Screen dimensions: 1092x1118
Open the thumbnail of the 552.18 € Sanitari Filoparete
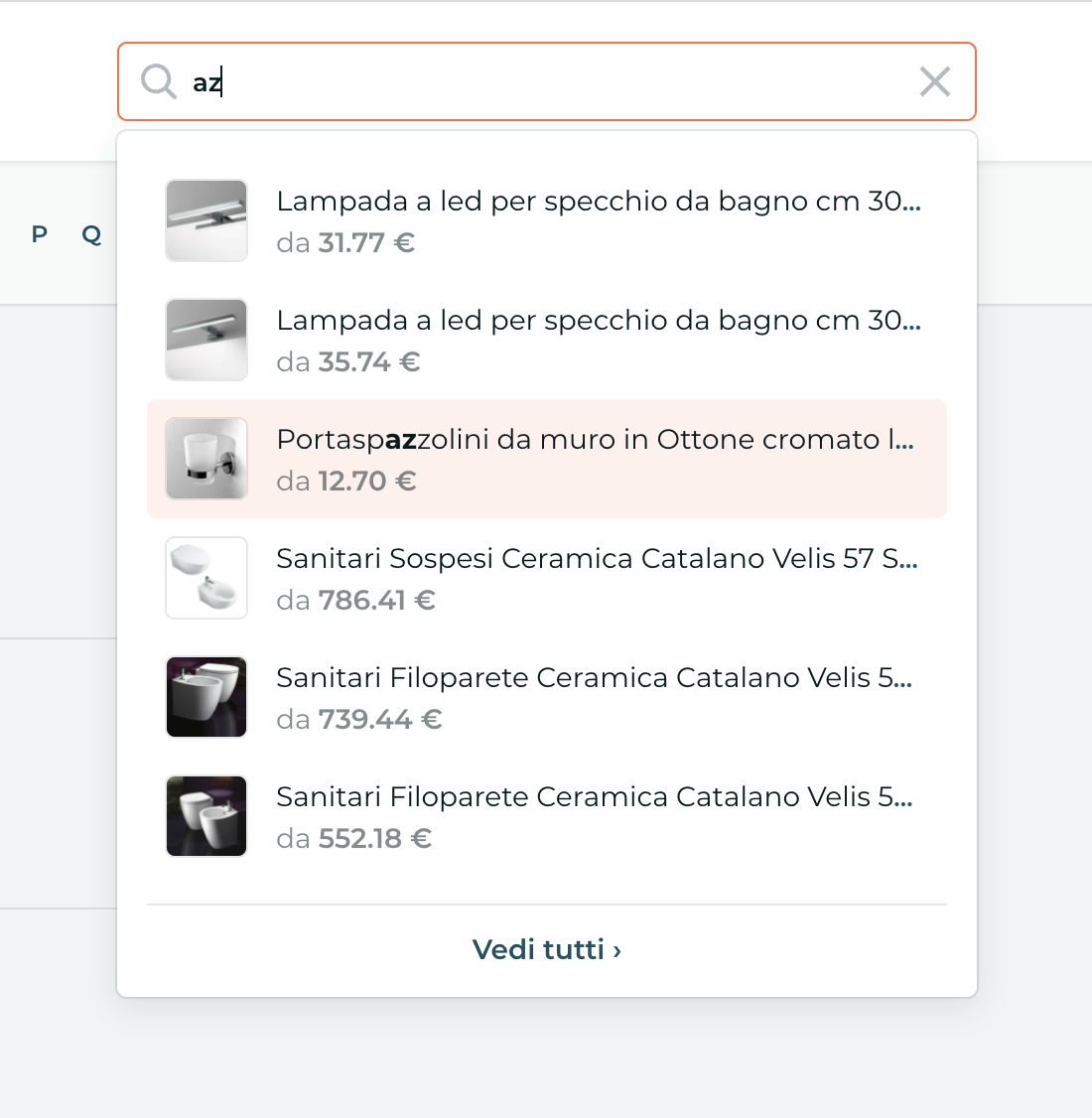point(206,816)
